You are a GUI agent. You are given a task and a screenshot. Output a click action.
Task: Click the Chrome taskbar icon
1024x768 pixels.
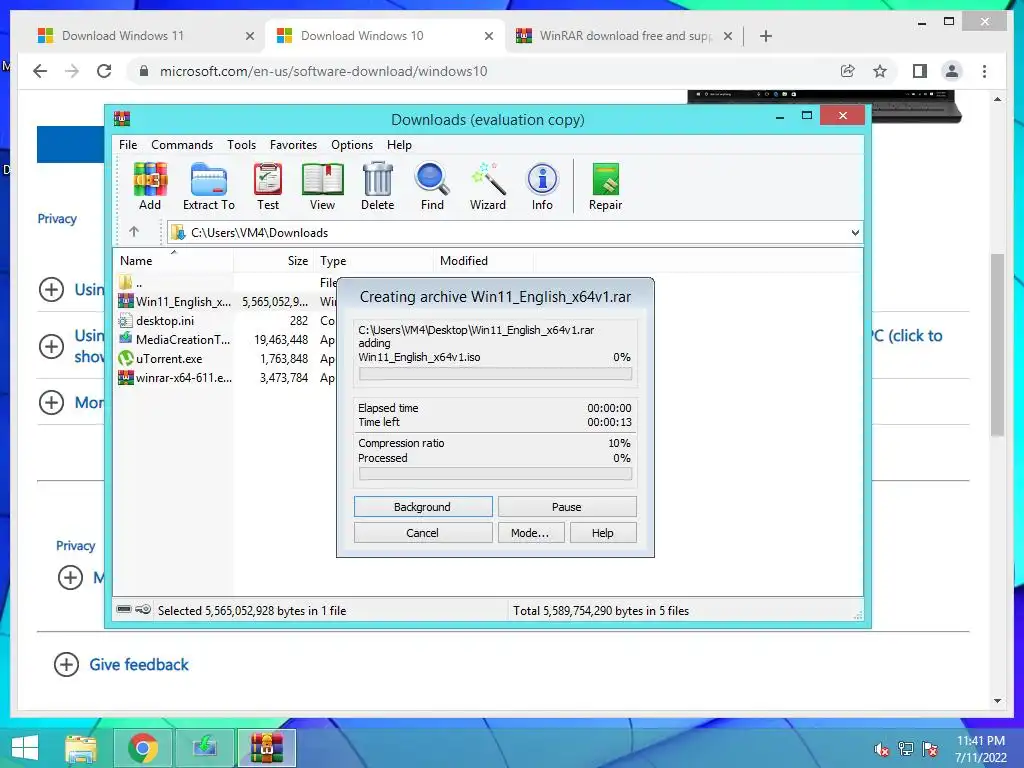pyautogui.click(x=143, y=748)
